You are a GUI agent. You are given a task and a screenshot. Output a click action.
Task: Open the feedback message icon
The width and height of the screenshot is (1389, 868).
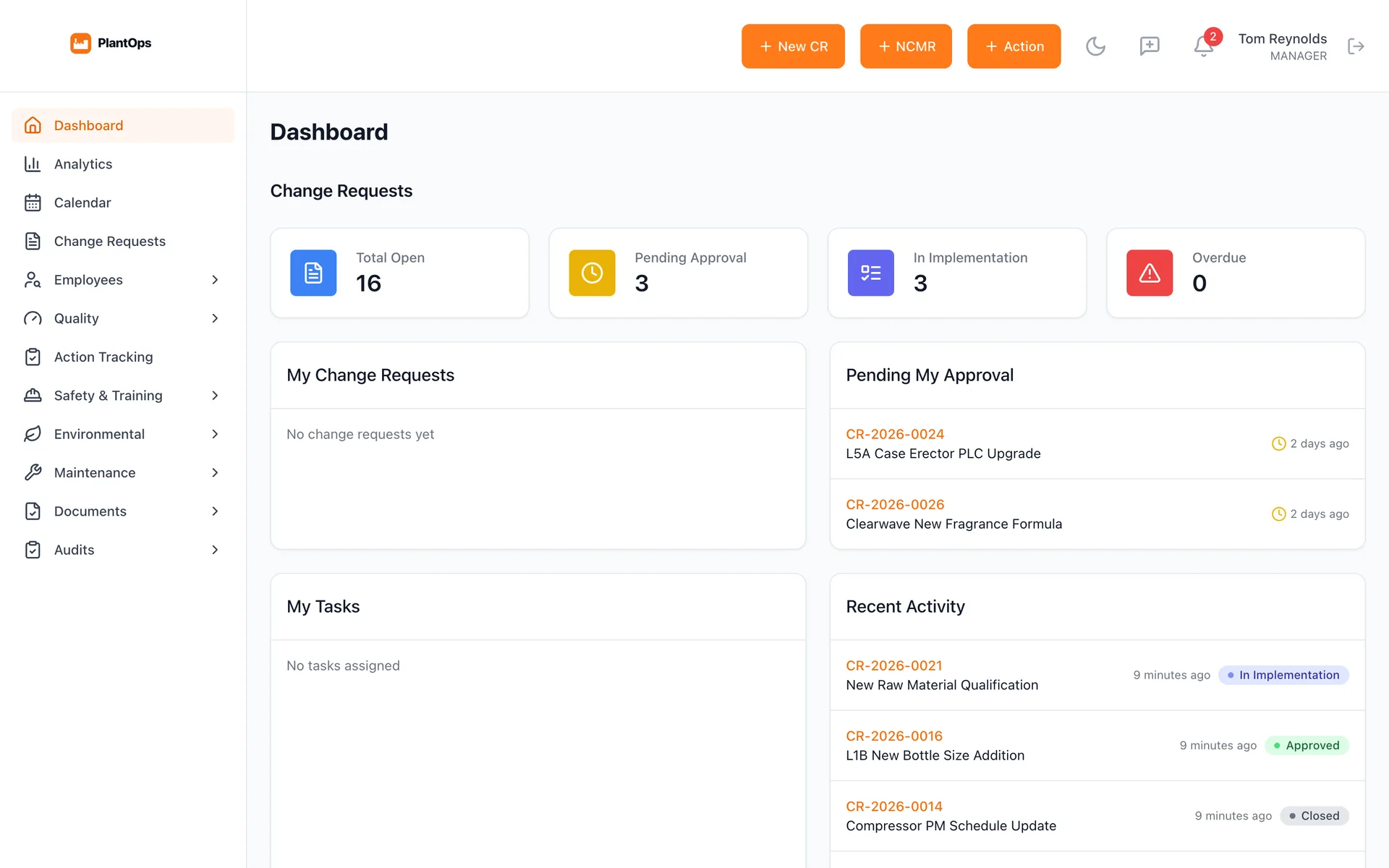click(1150, 46)
